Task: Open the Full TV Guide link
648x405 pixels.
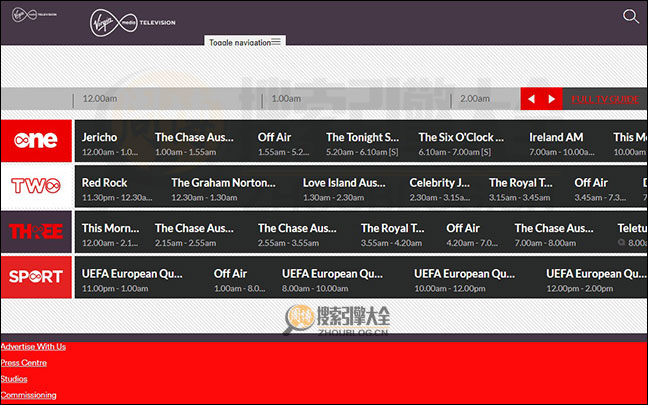Action: point(605,99)
